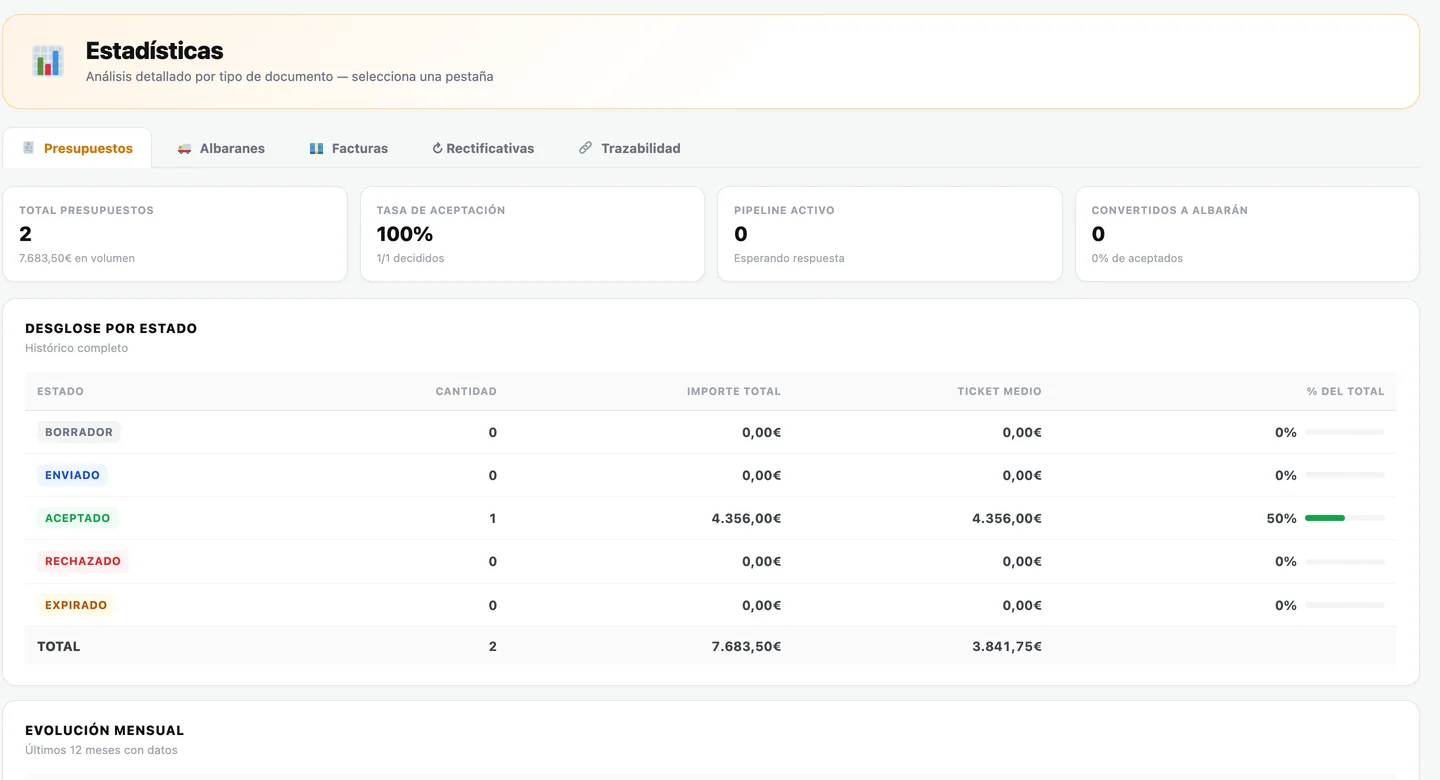The image size is (1440, 780).
Task: Click the average ticket total 3.841,75€
Action: [1007, 646]
